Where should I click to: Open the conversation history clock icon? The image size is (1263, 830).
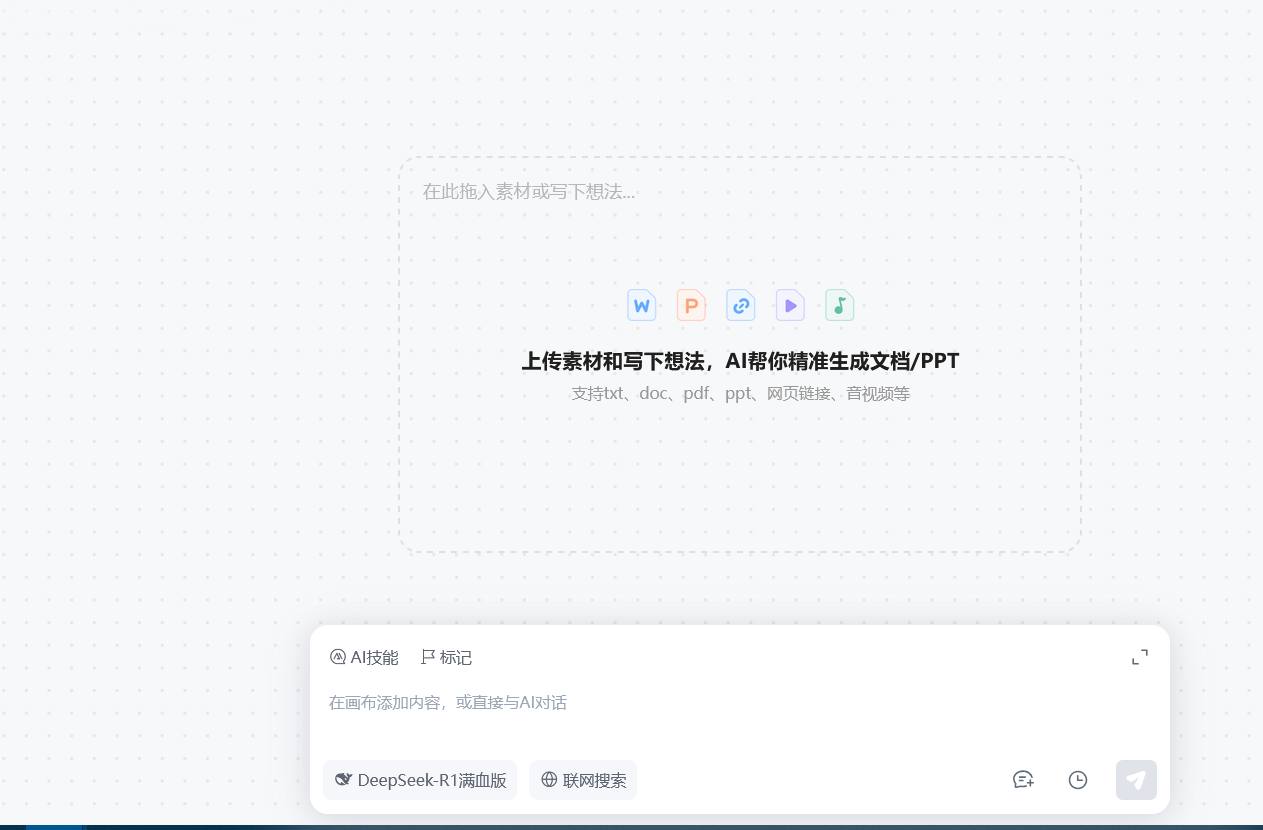point(1077,780)
